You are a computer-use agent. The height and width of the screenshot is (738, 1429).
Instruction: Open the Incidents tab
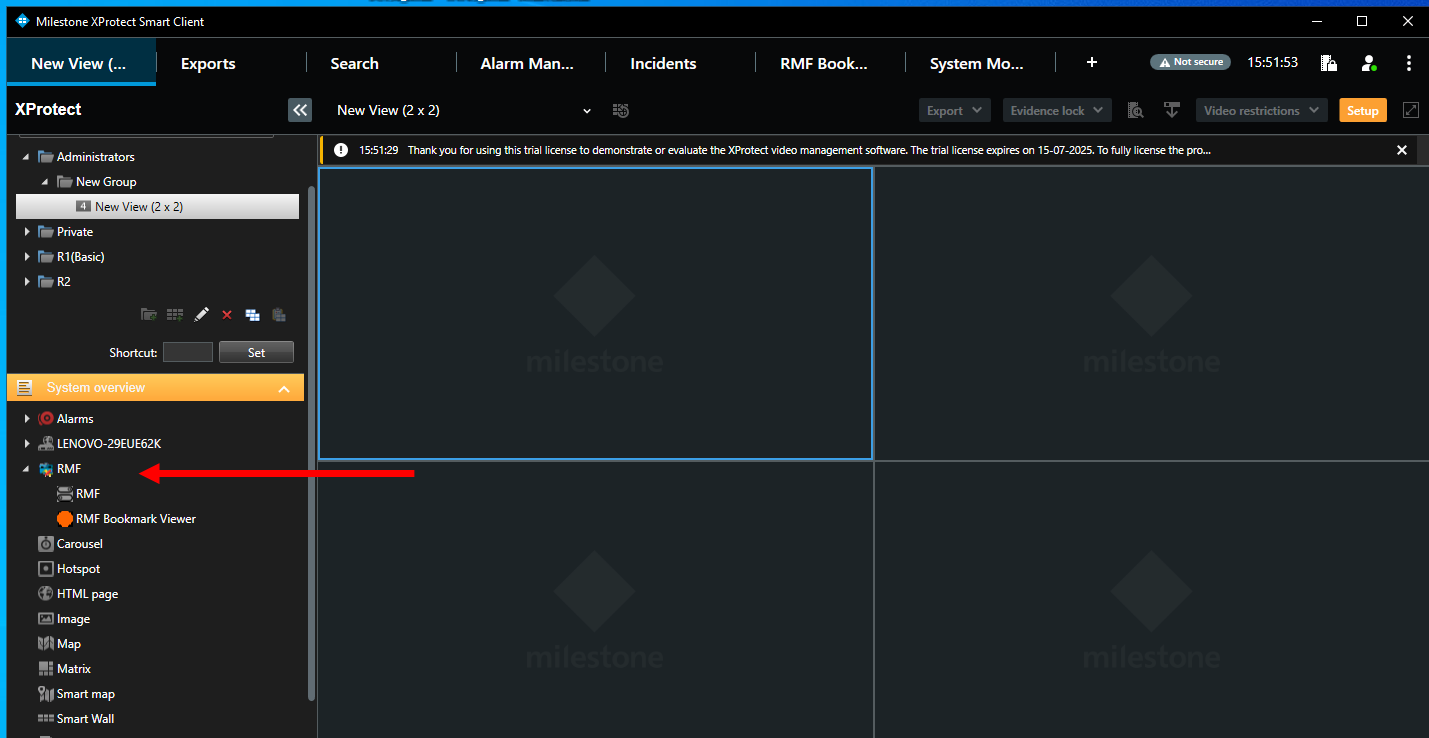[663, 63]
